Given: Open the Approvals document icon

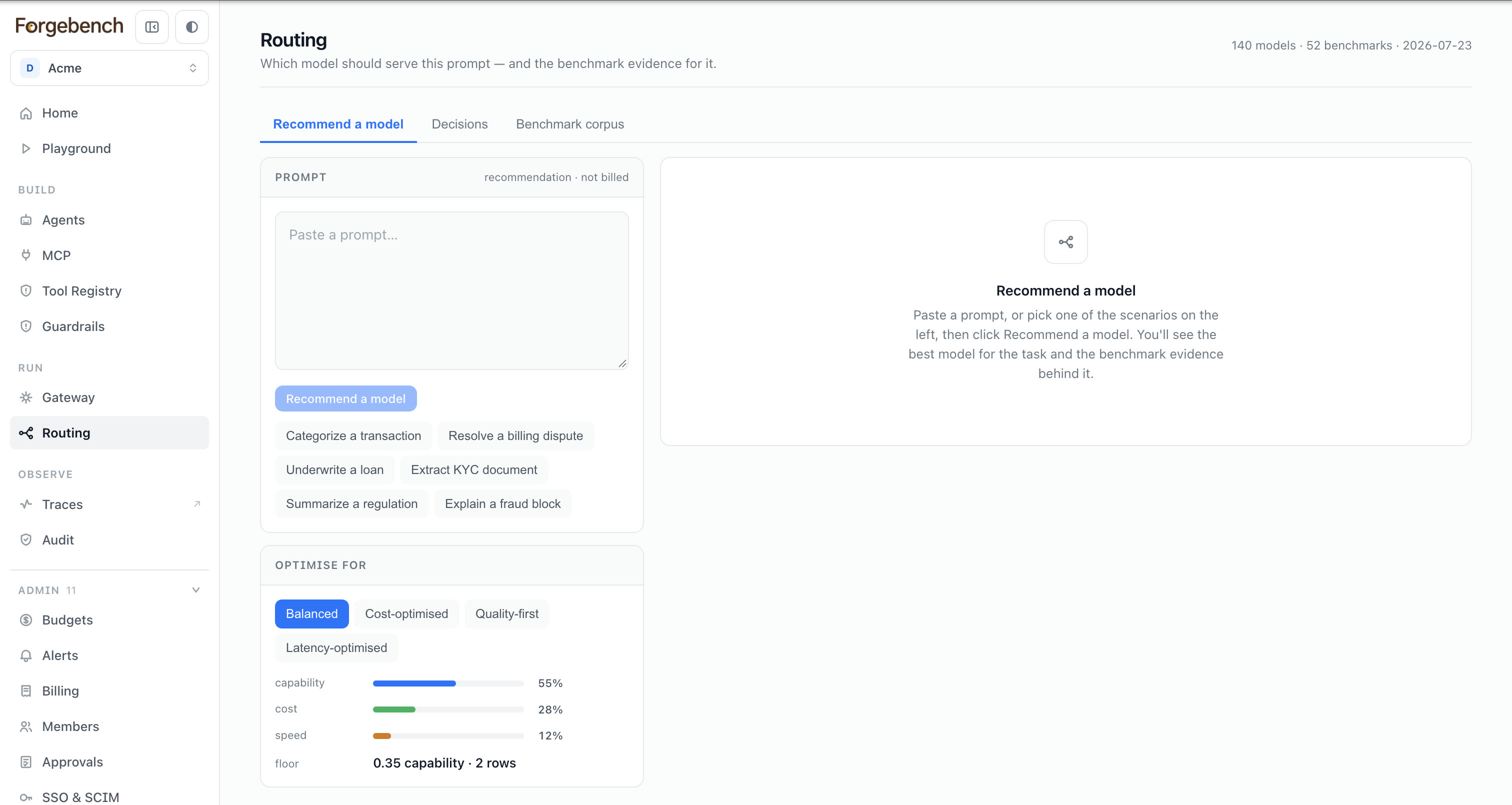Looking at the screenshot, I should [x=26, y=762].
